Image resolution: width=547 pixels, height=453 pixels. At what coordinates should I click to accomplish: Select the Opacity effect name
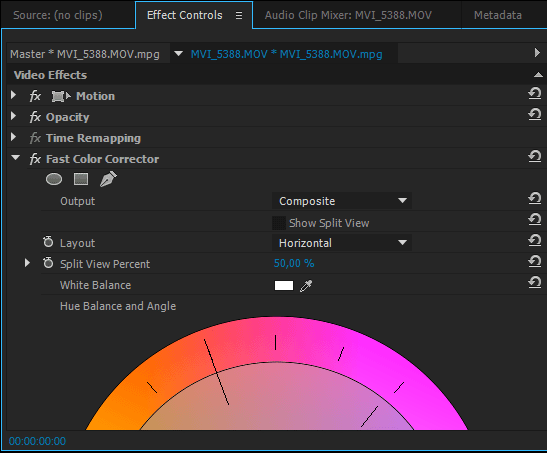click(x=68, y=117)
